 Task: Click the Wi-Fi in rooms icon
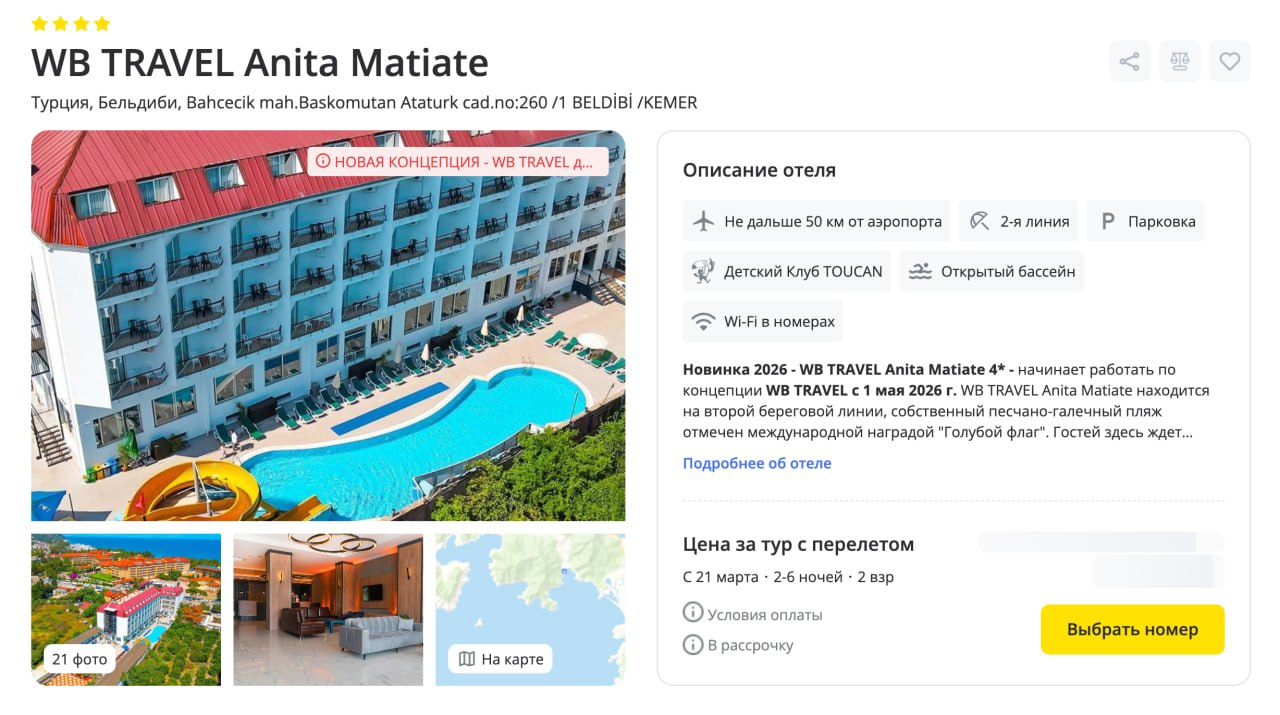pos(704,321)
